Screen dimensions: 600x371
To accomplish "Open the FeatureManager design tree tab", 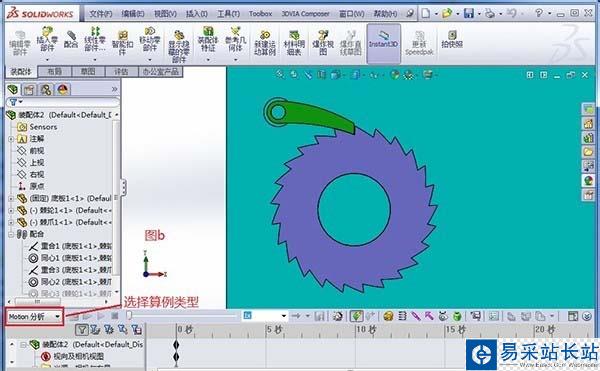I will pos(13,89).
